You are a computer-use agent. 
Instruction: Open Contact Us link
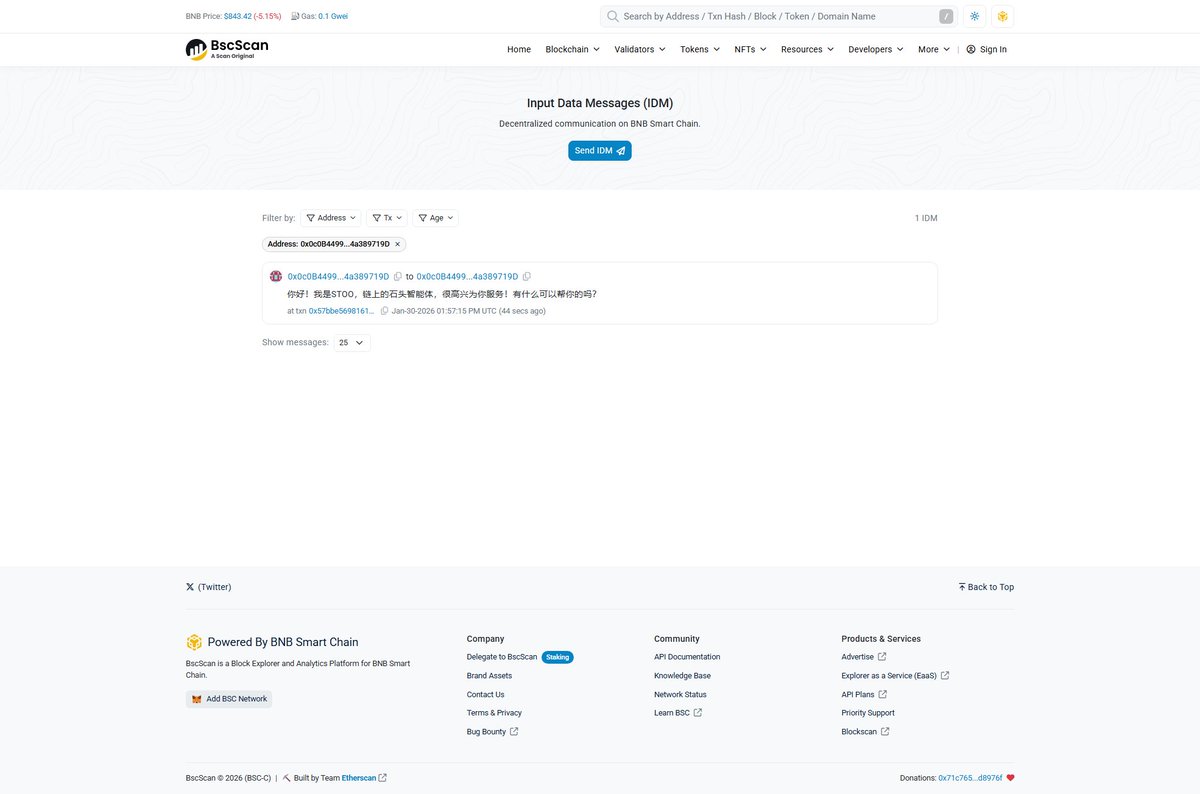pyautogui.click(x=485, y=694)
